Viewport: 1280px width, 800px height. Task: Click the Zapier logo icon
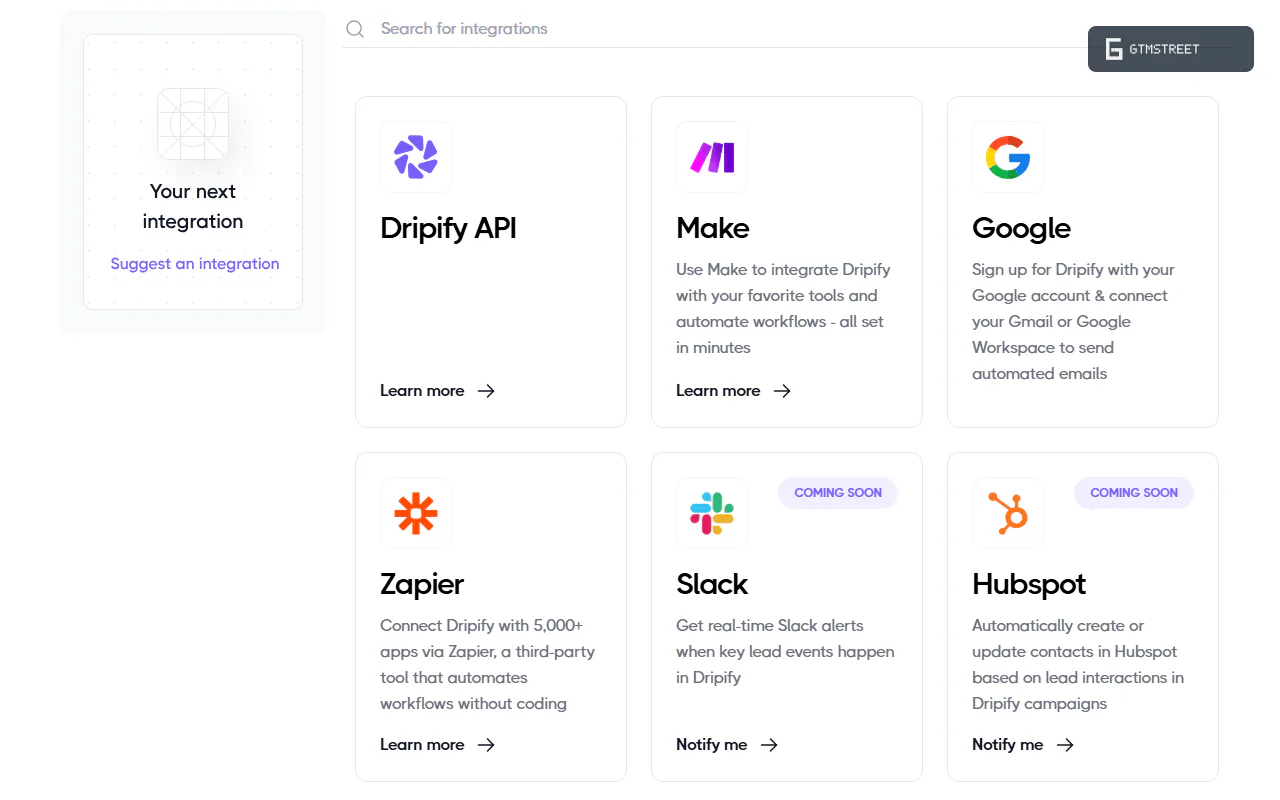point(416,513)
